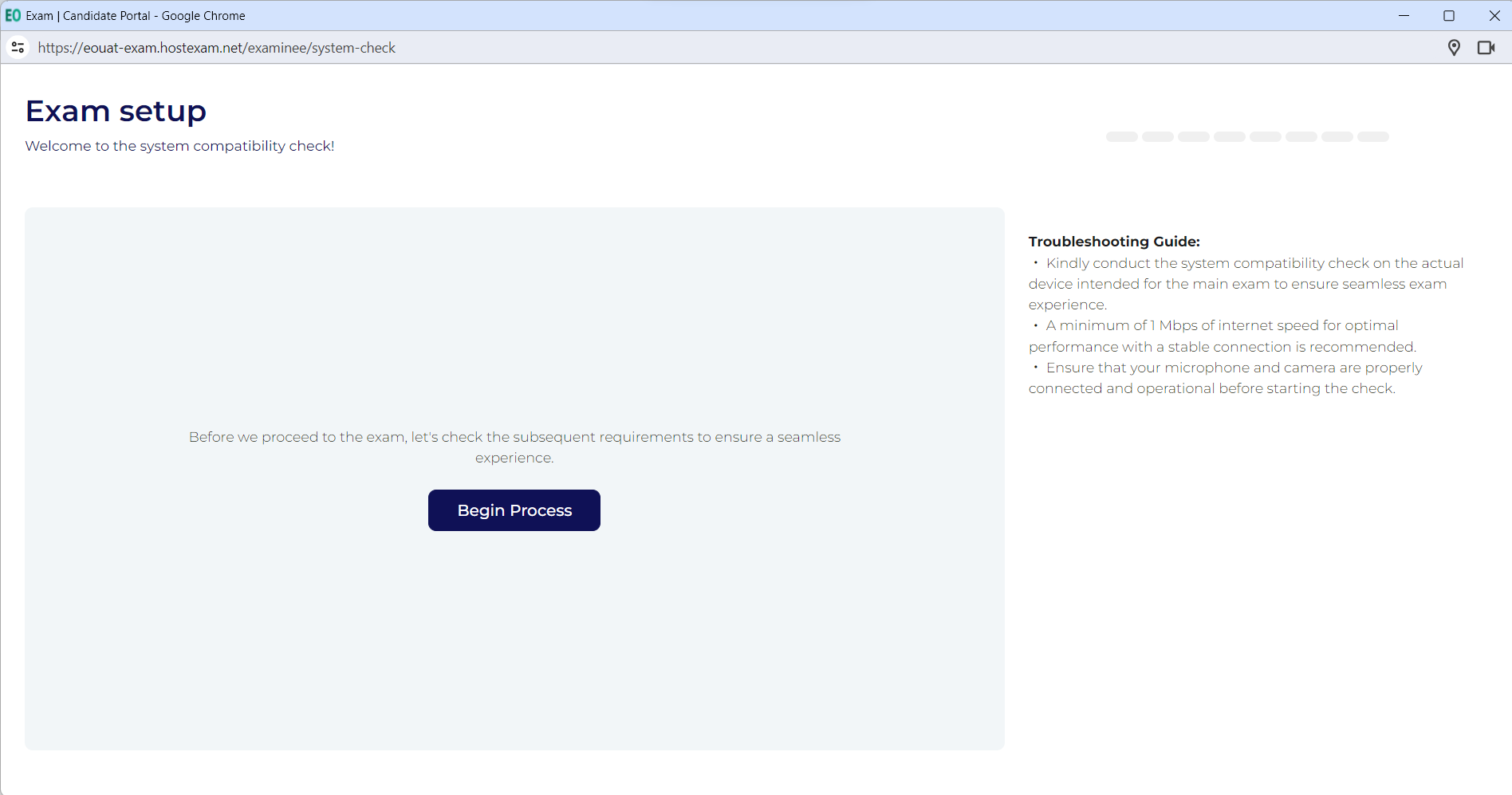This screenshot has height=795, width=1512.
Task: Click the welcome compatibility check subtitle
Action: click(x=179, y=146)
